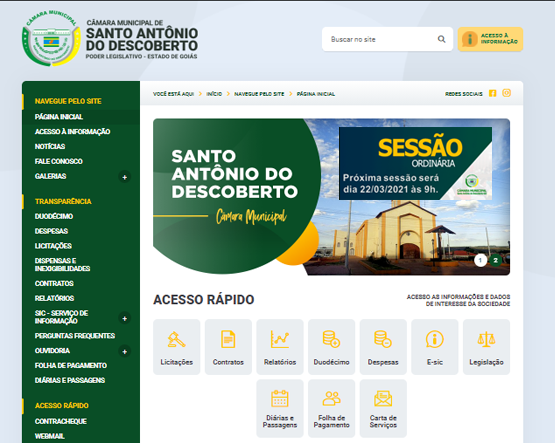Open Fale Conosco in the sidebar menu
Image resolution: width=555 pixels, height=443 pixels.
[x=59, y=161]
